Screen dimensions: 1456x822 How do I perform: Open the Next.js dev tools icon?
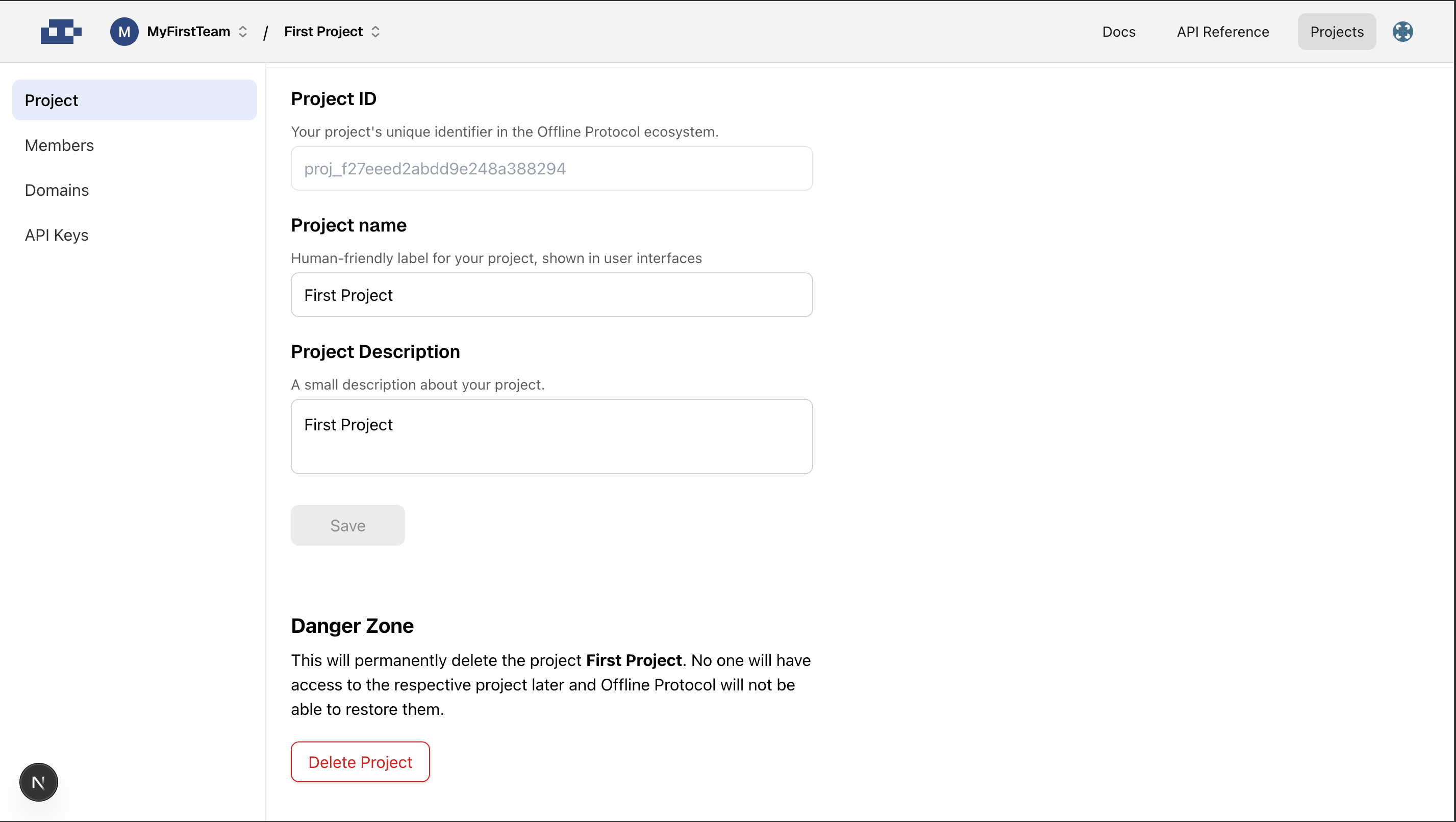(x=38, y=782)
